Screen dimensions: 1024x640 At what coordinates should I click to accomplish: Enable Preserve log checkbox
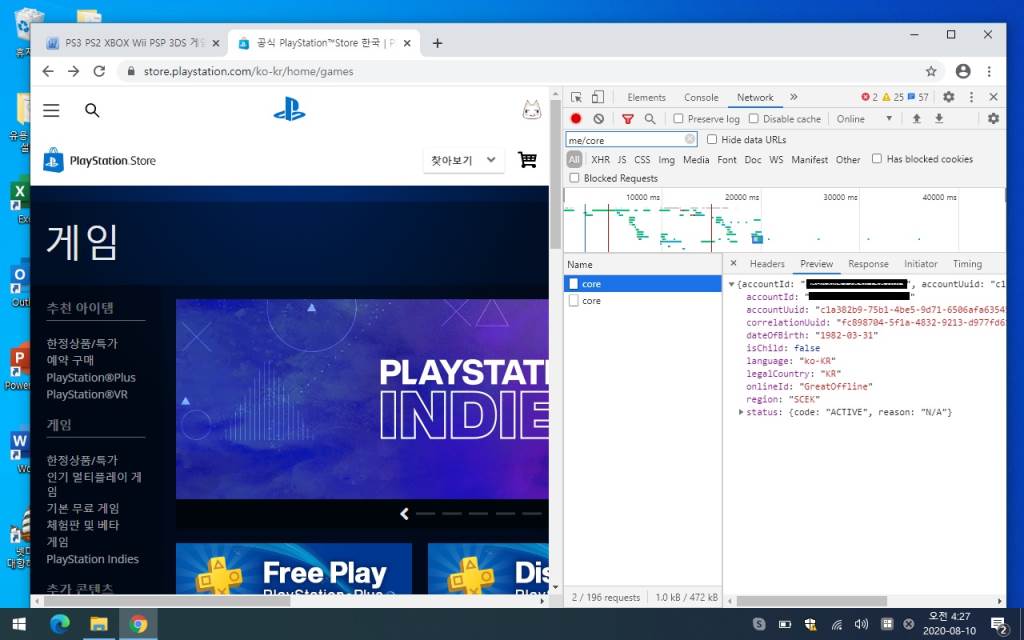pyautogui.click(x=679, y=119)
